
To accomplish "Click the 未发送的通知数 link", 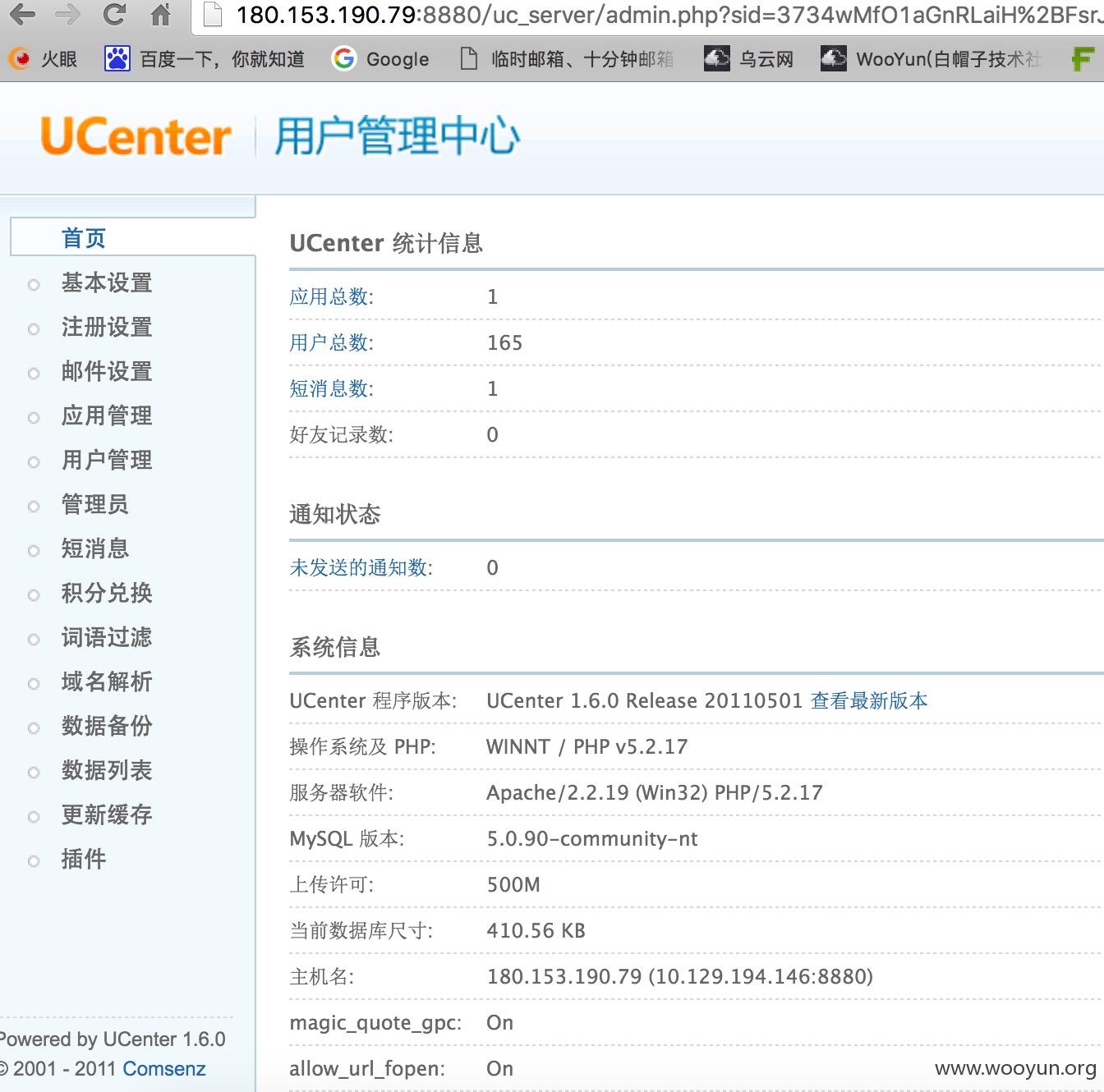I will [361, 567].
